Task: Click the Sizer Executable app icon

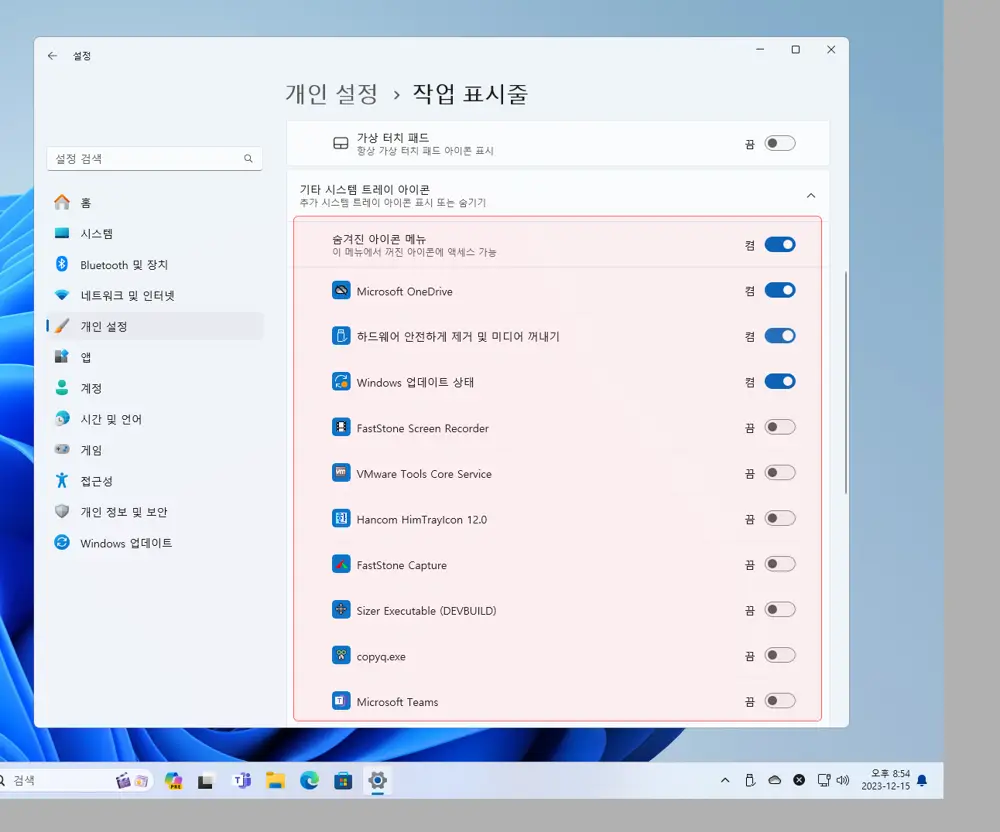Action: 341,609
